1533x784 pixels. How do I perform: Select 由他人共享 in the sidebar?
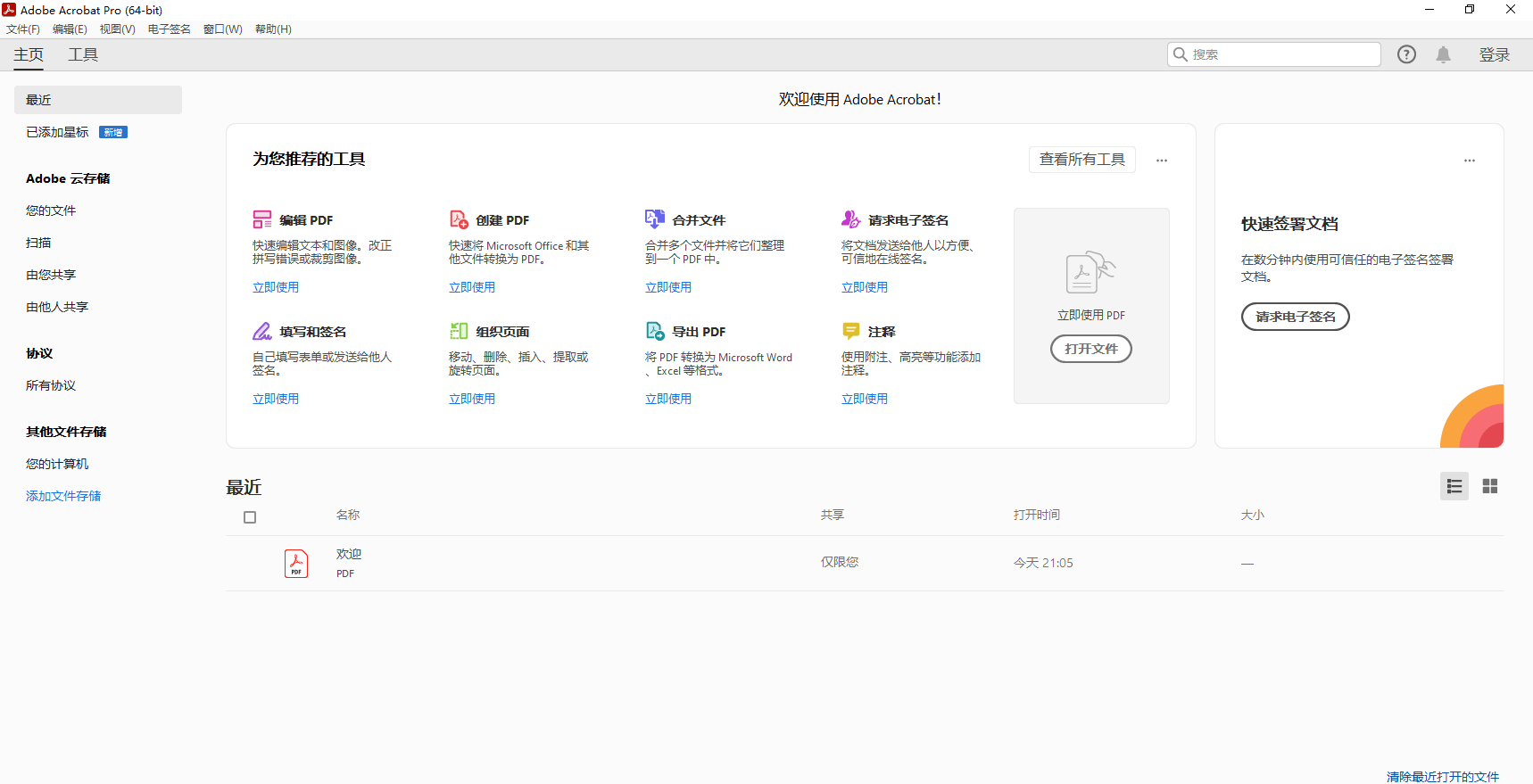pos(57,307)
